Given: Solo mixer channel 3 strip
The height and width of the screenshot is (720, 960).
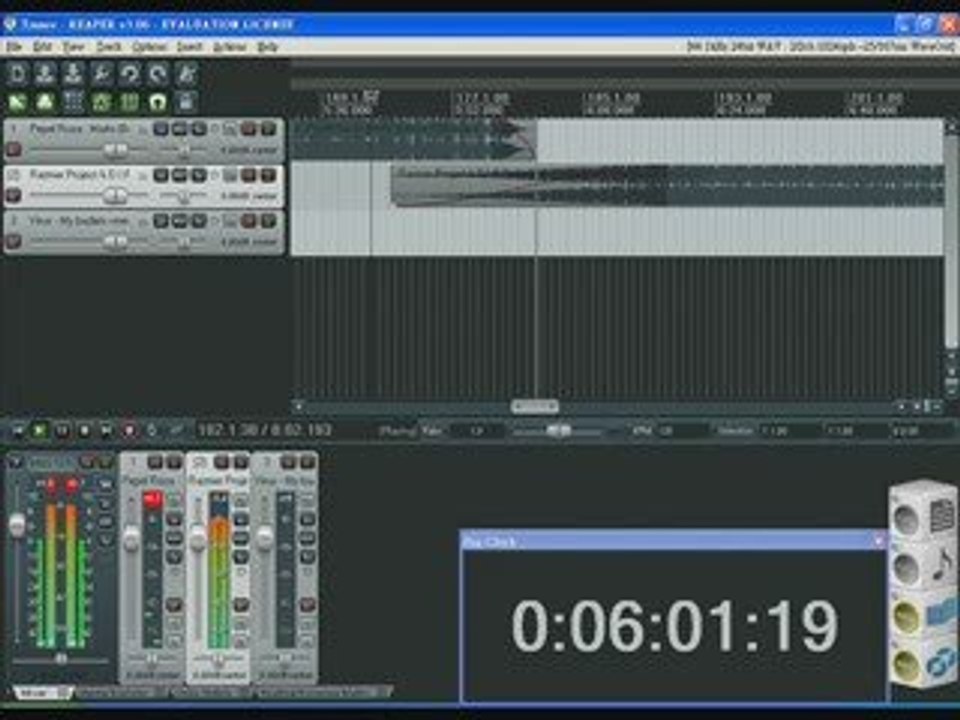Looking at the screenshot, I should [307, 462].
